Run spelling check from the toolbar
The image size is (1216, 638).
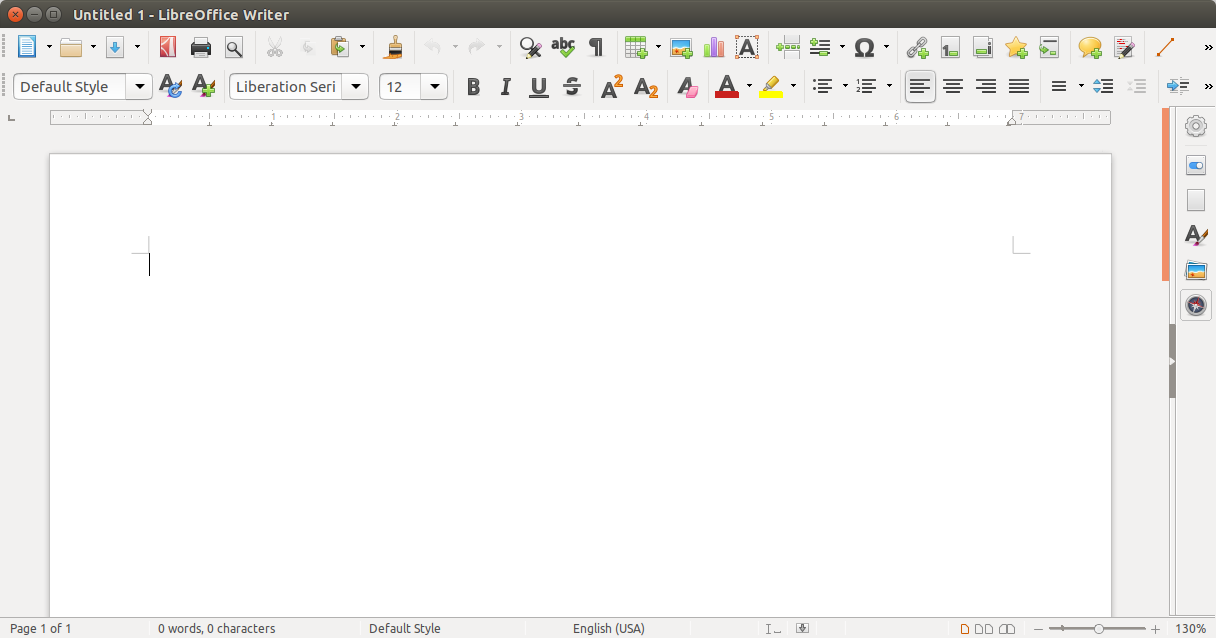click(562, 47)
